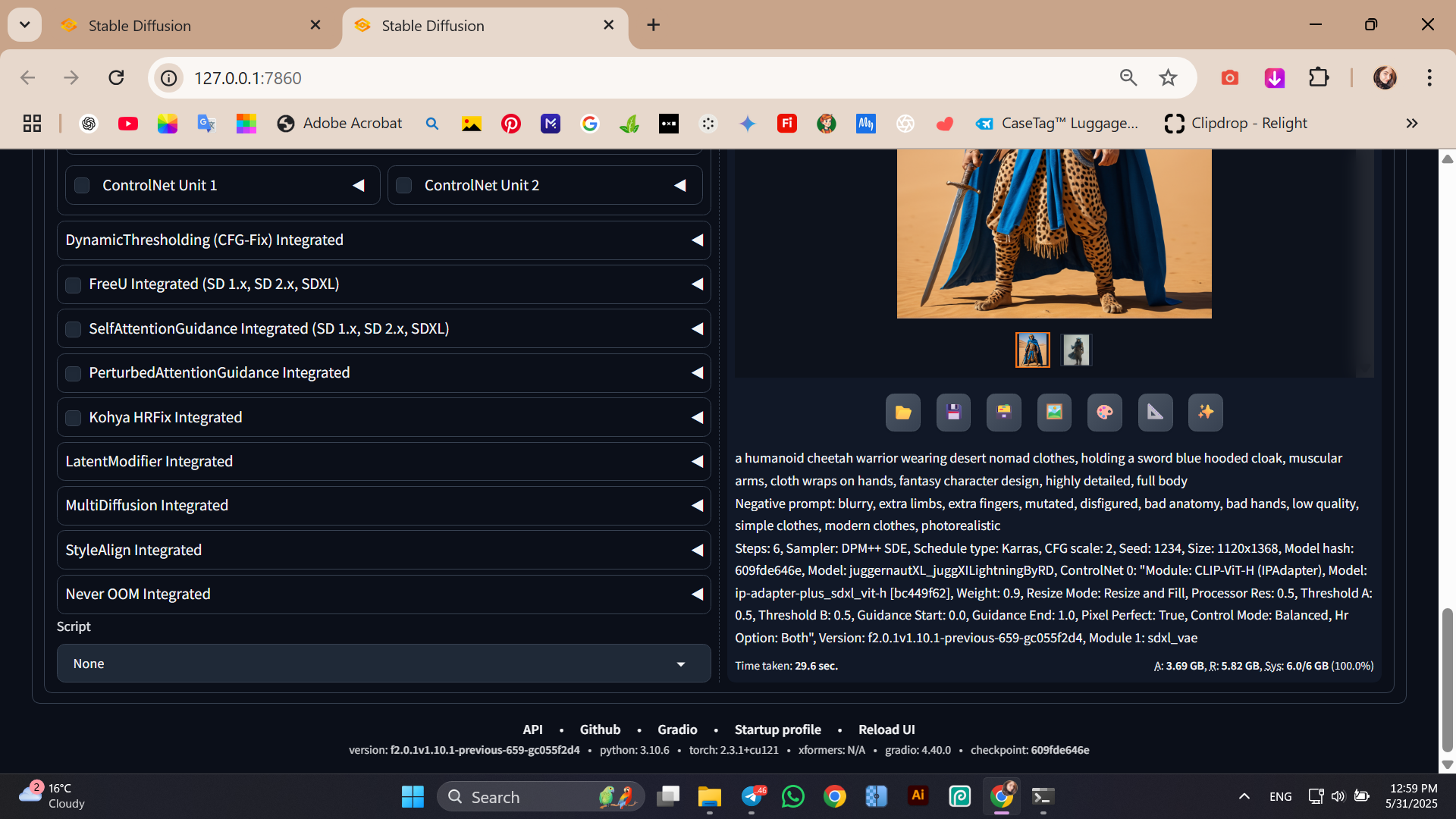Send to inpaint palette icon

(x=1104, y=413)
